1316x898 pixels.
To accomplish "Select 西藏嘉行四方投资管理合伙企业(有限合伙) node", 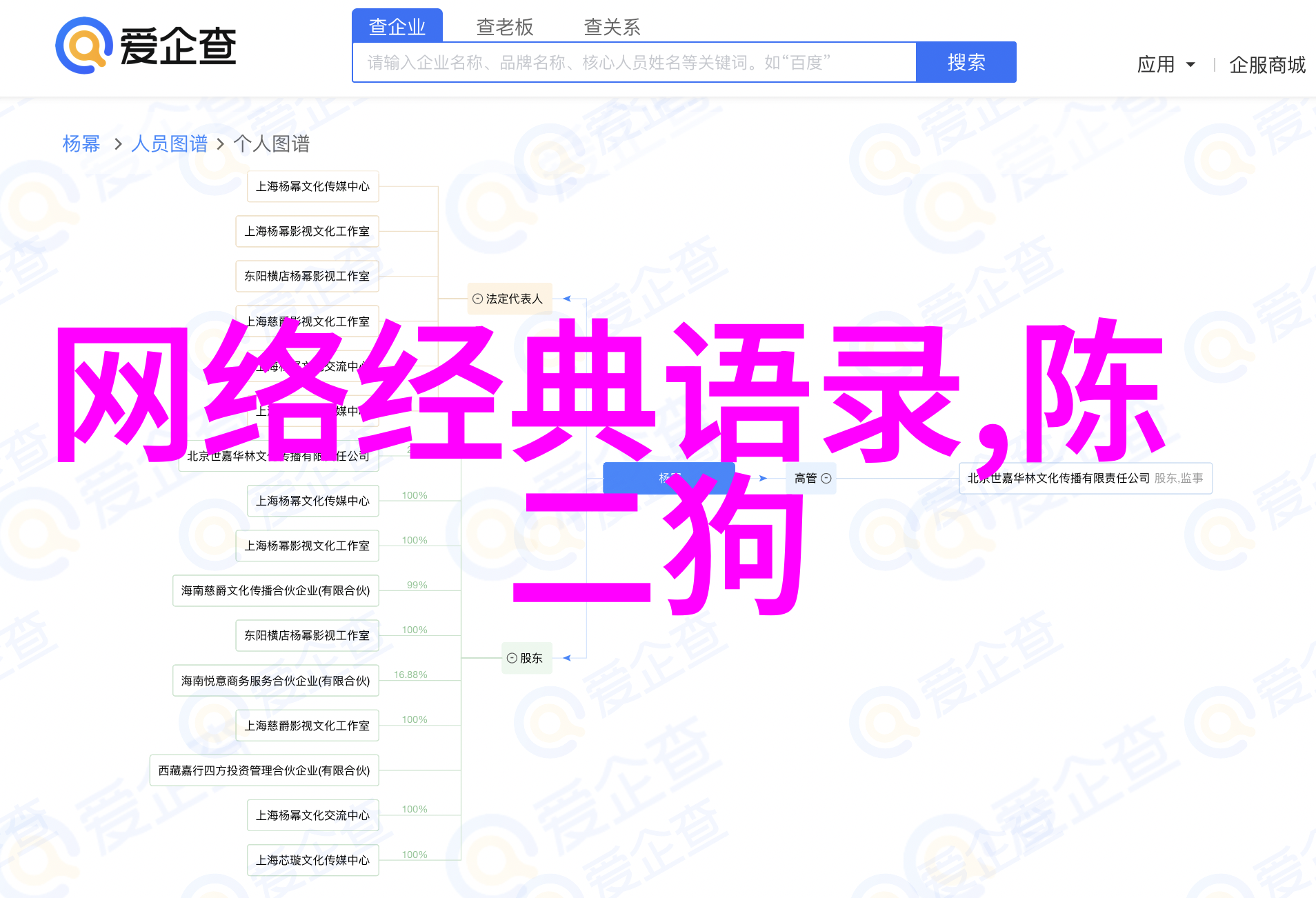I will coord(264,770).
